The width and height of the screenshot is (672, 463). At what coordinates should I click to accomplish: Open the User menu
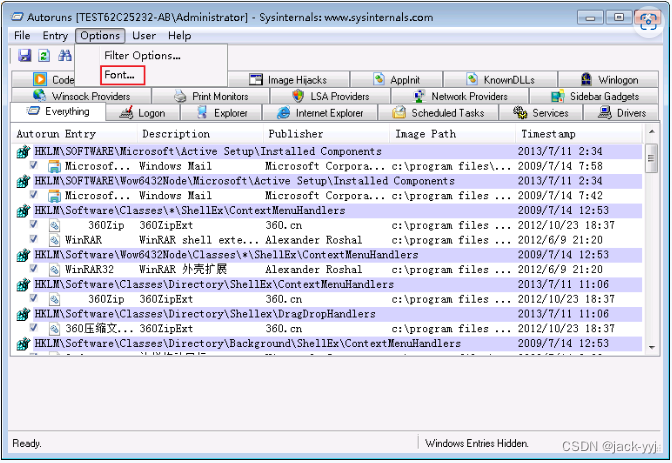[x=144, y=36]
